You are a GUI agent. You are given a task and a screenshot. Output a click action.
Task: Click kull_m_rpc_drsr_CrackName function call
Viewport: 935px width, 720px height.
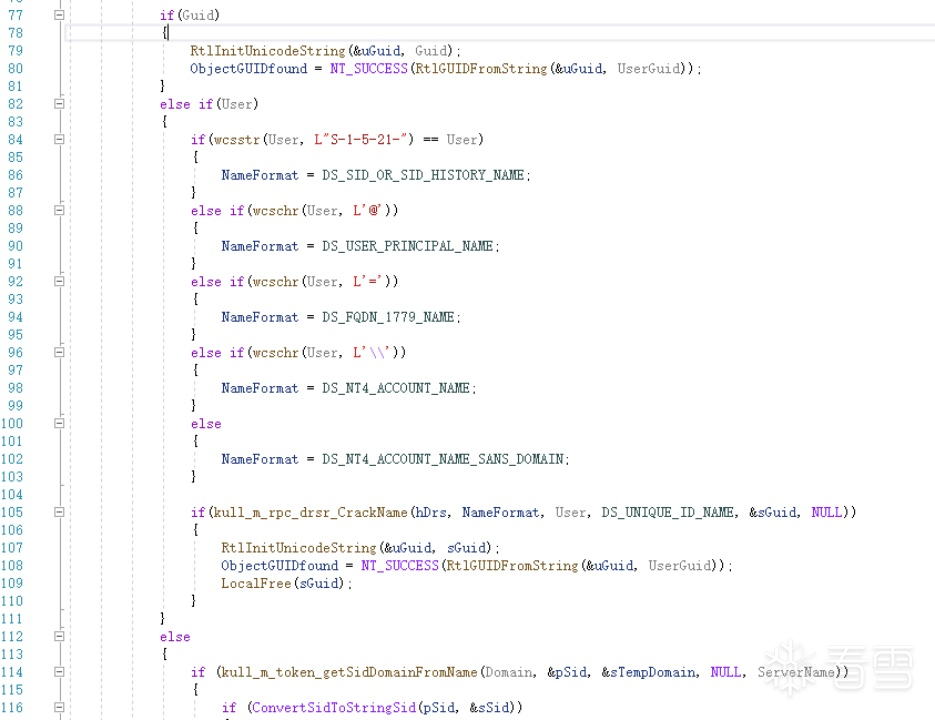[x=311, y=512]
